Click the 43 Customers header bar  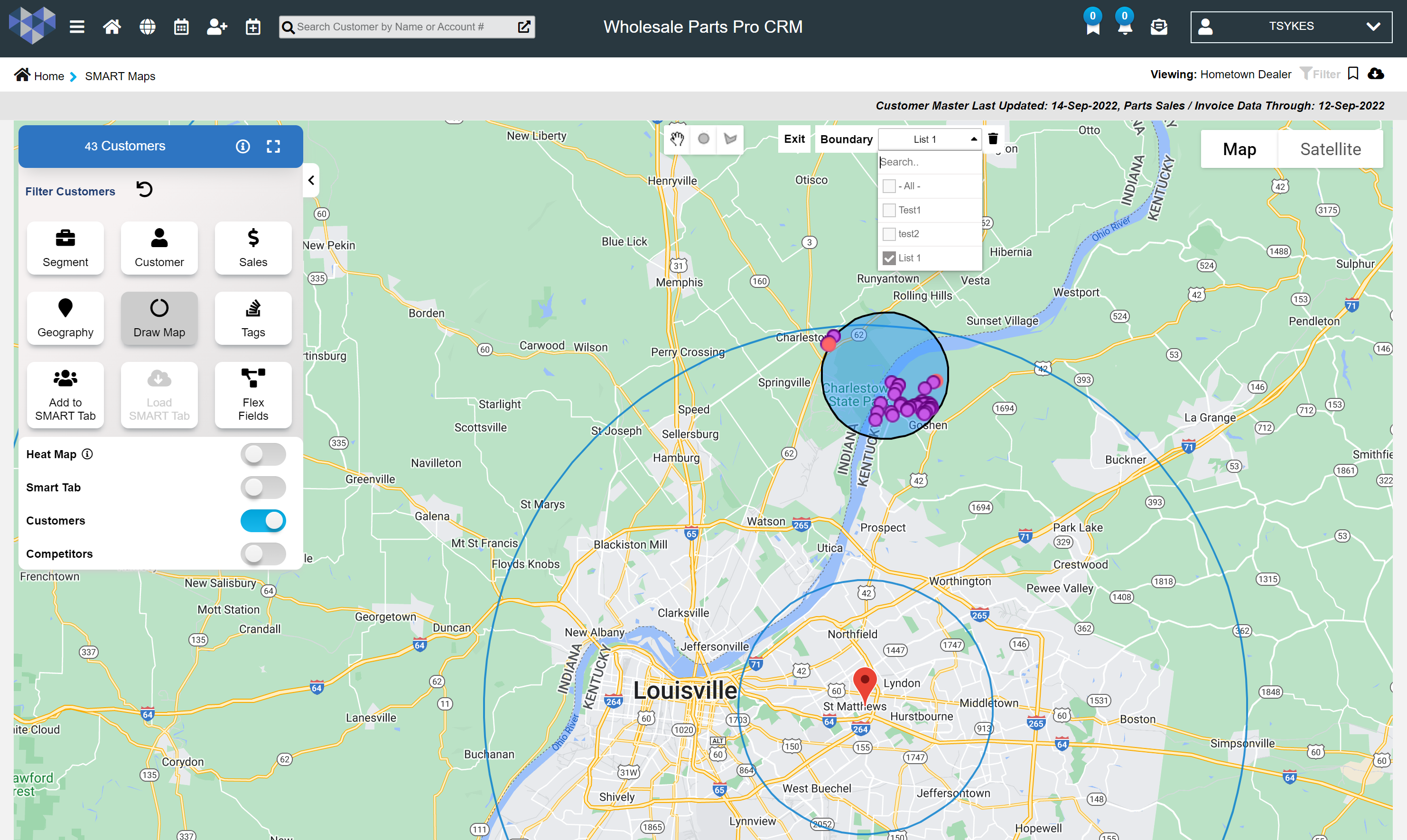pos(161,147)
